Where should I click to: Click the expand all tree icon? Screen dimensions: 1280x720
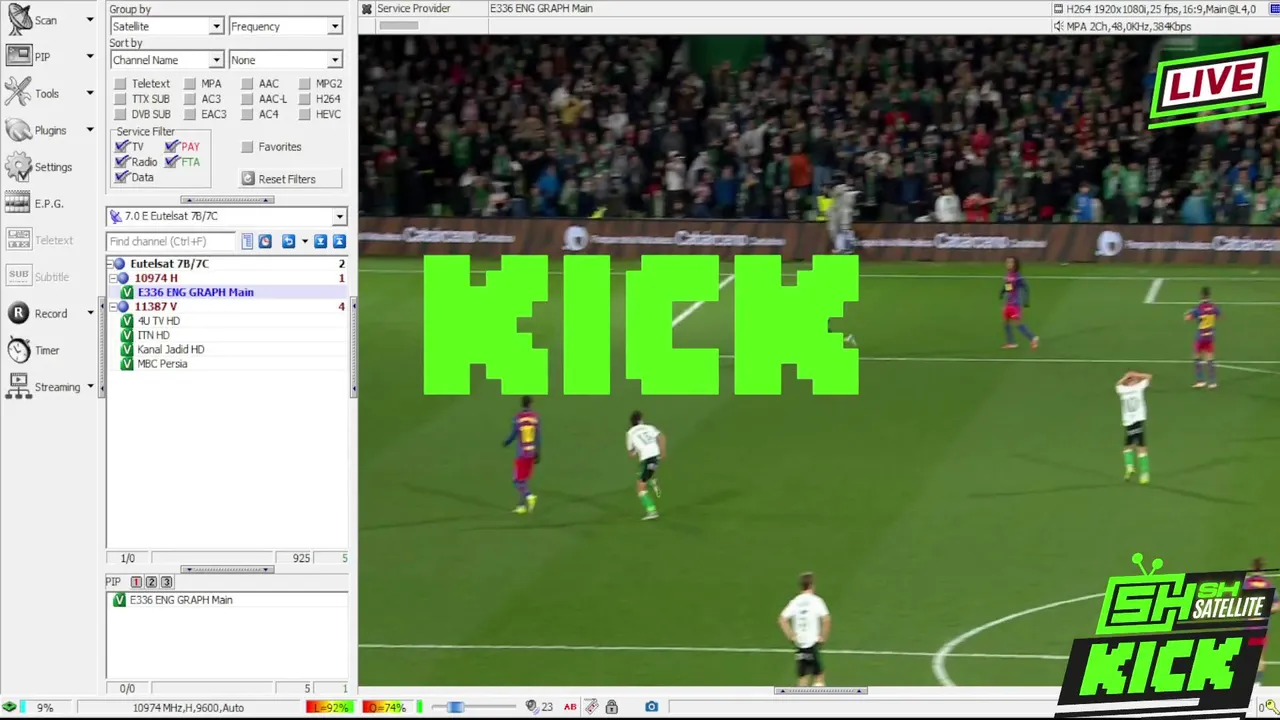(x=321, y=241)
